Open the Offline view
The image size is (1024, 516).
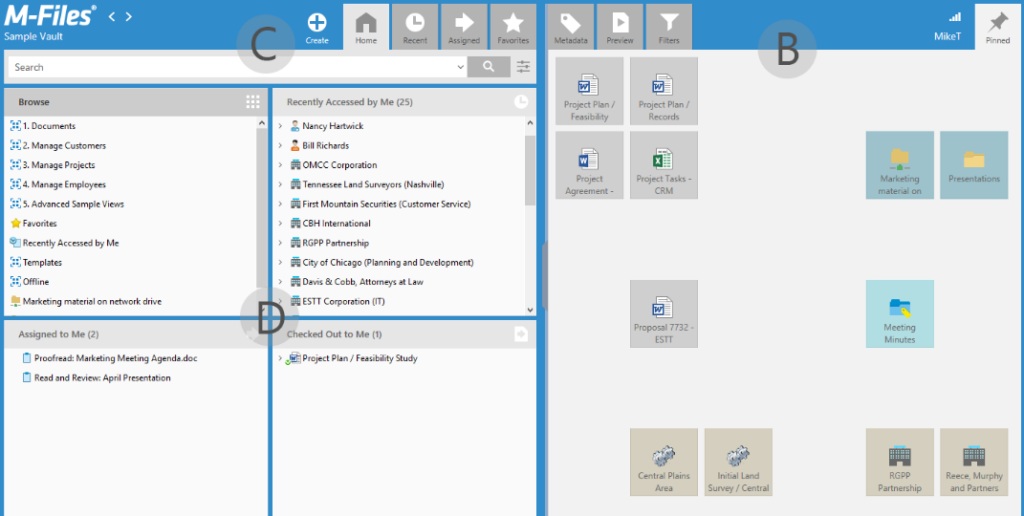(29, 282)
